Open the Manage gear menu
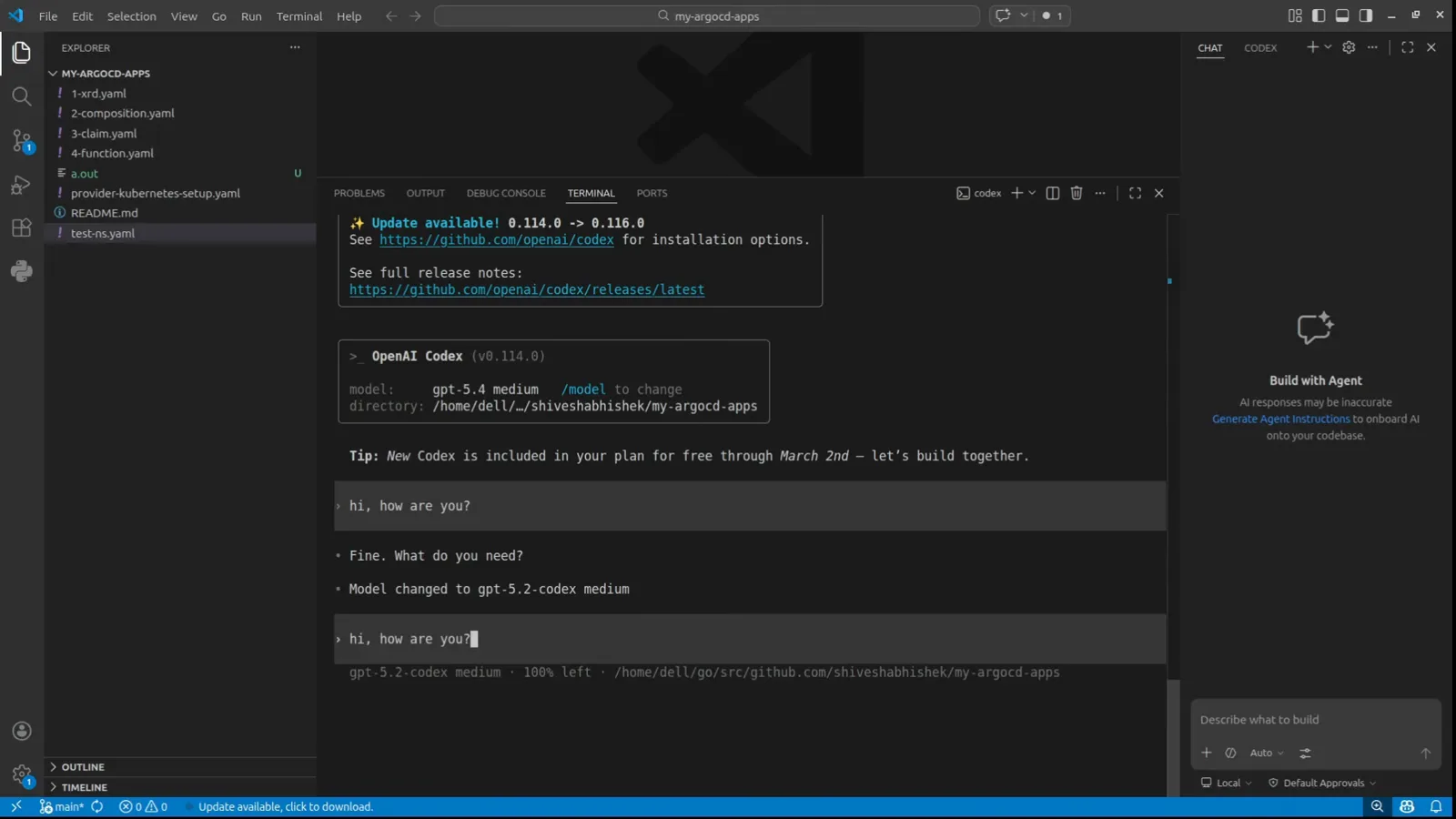This screenshot has width=1456, height=819. point(22,775)
